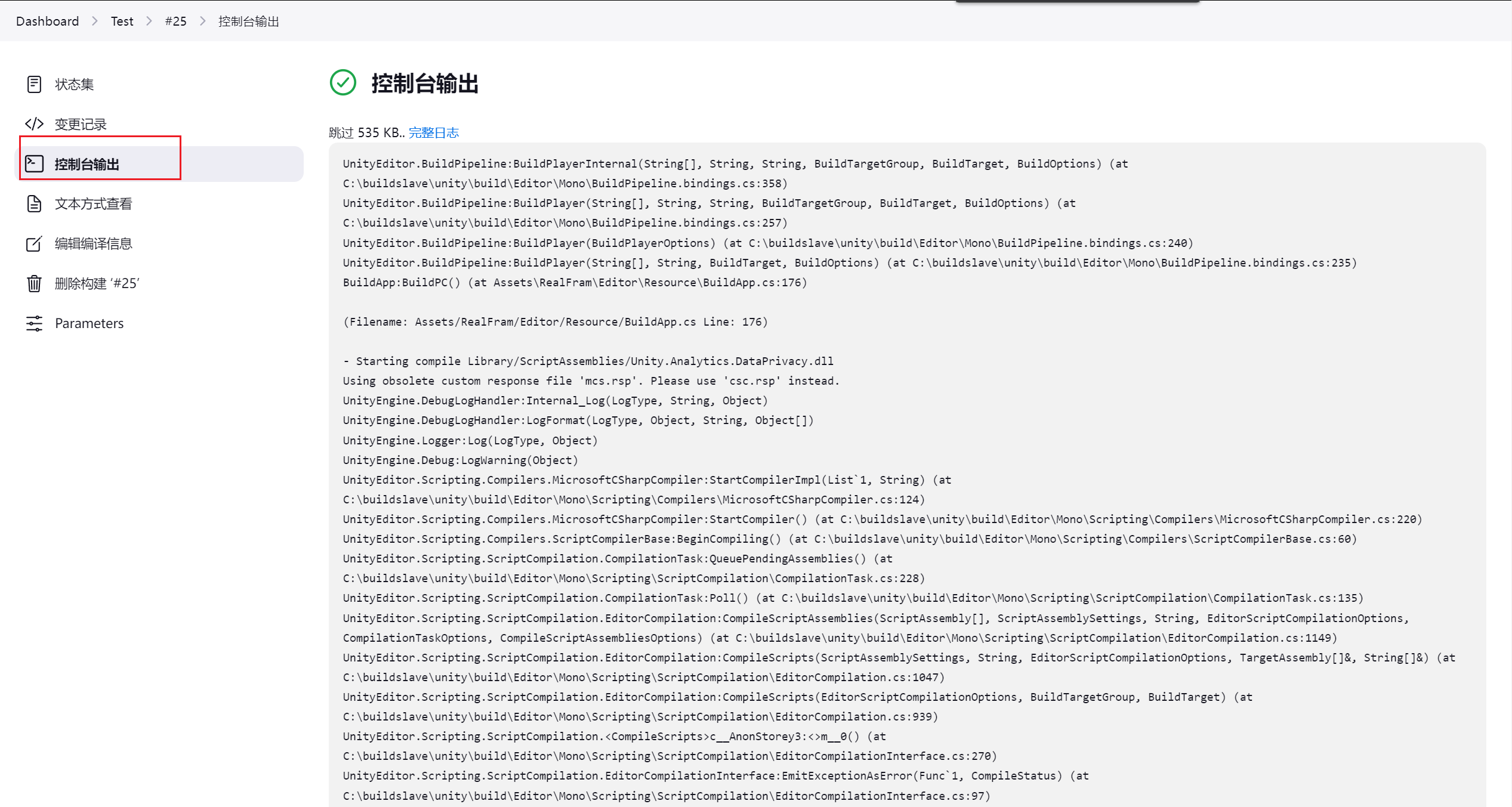Click the 'EditorCompilationInterface.cs:270)' log line
Viewport: 1512px width, 807px height.
(x=669, y=756)
